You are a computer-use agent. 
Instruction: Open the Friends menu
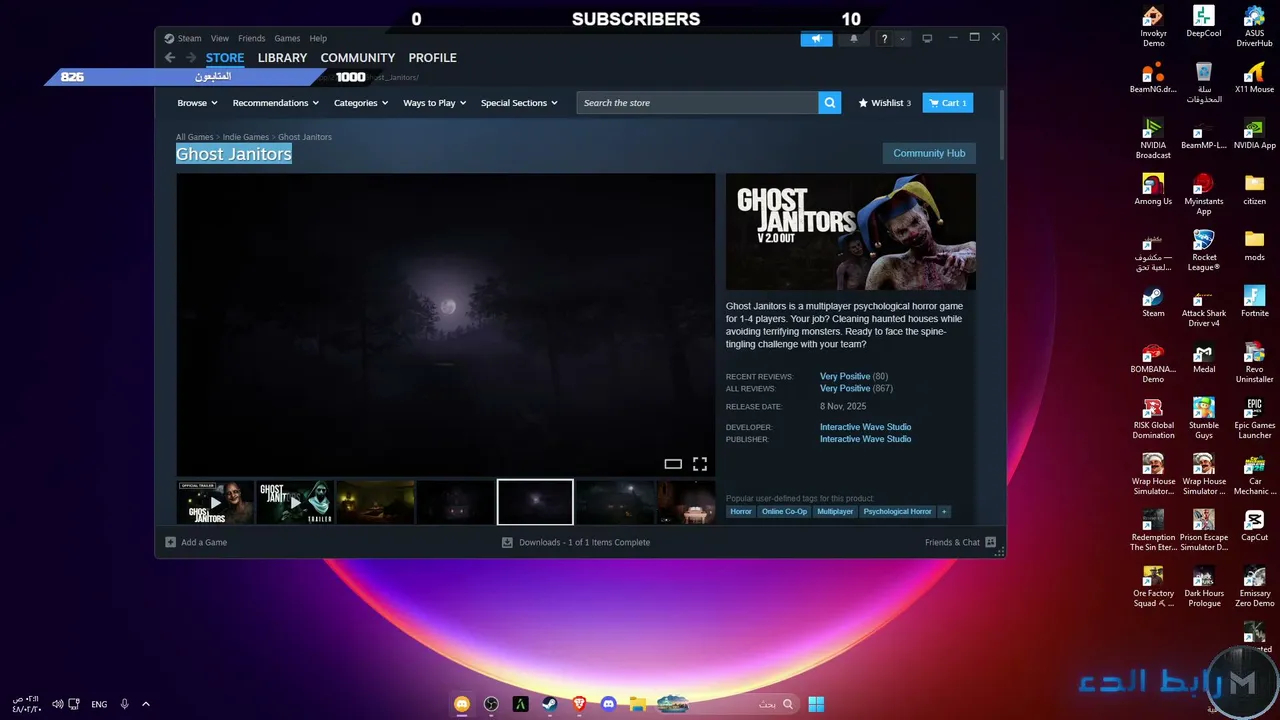pyautogui.click(x=251, y=39)
